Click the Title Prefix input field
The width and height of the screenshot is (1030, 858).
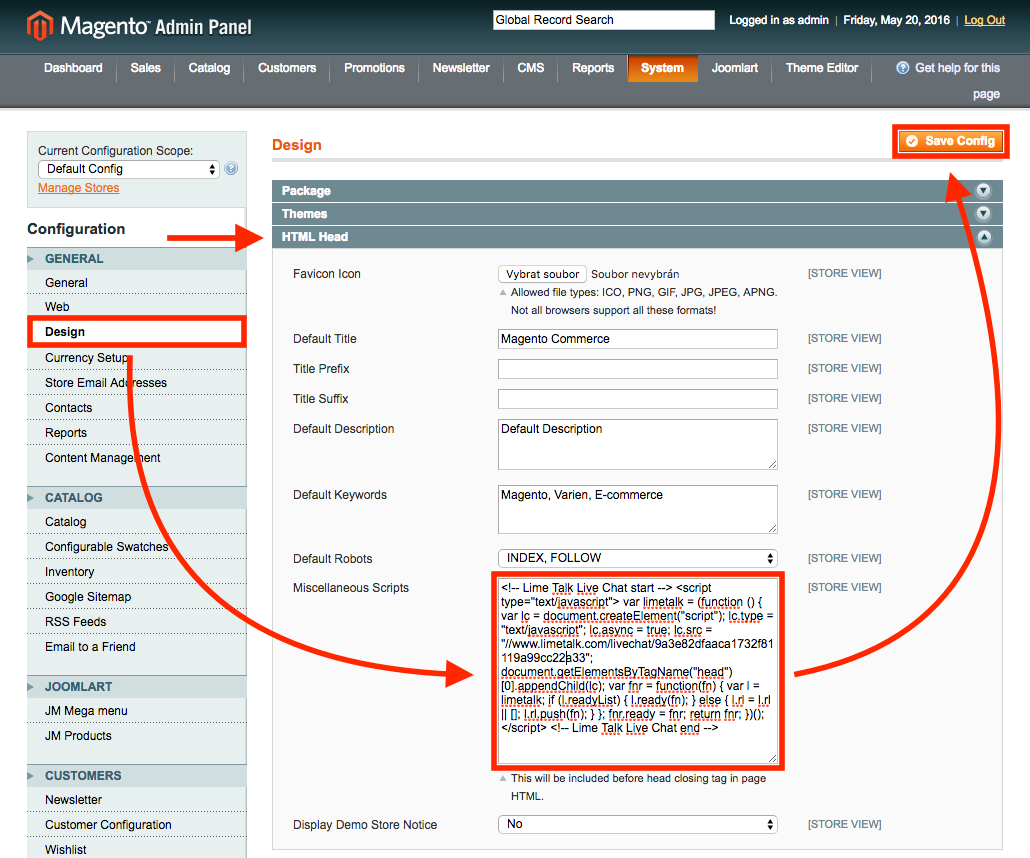pyautogui.click(x=637, y=369)
